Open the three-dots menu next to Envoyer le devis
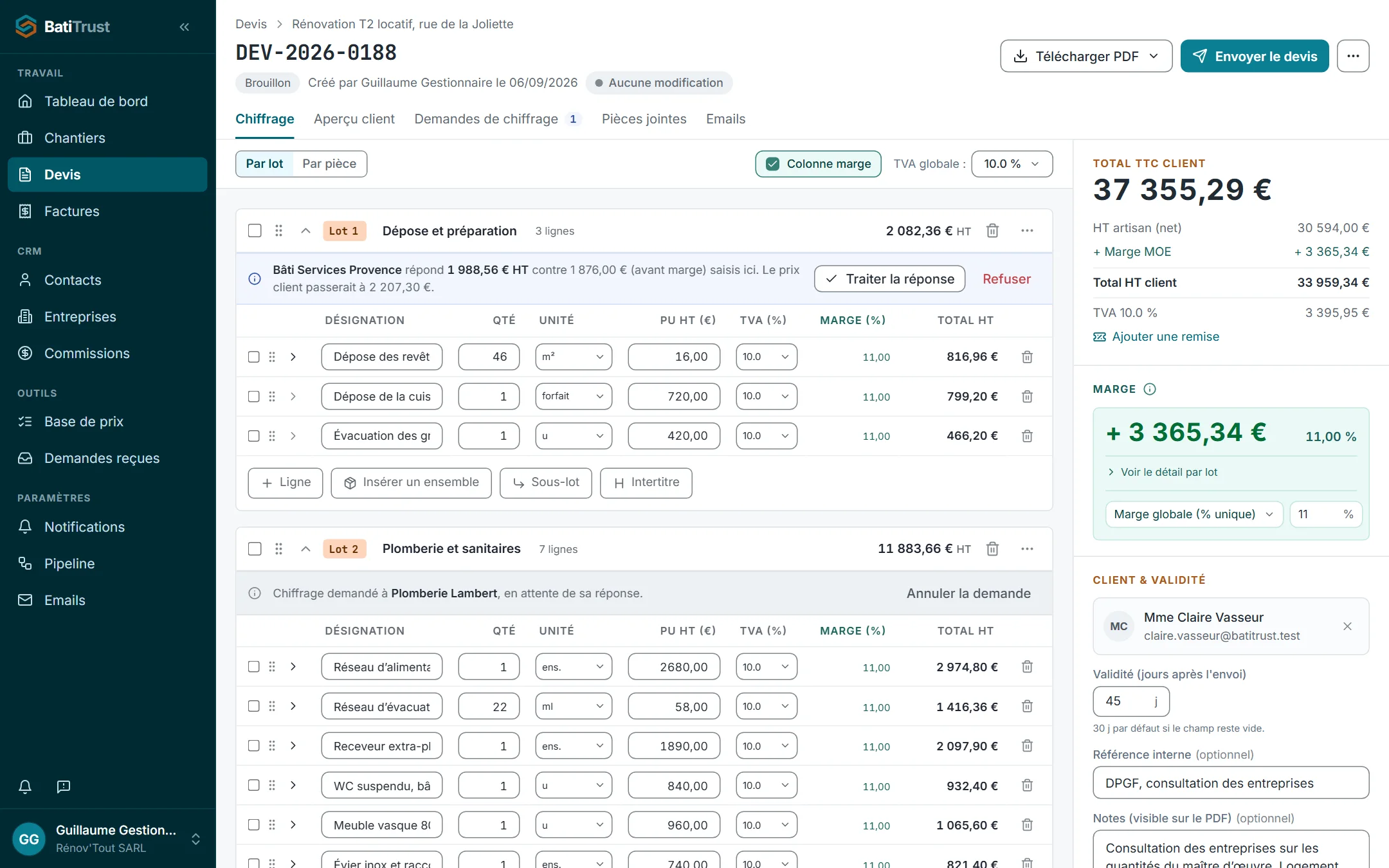This screenshot has height=868, width=1389. click(1353, 56)
